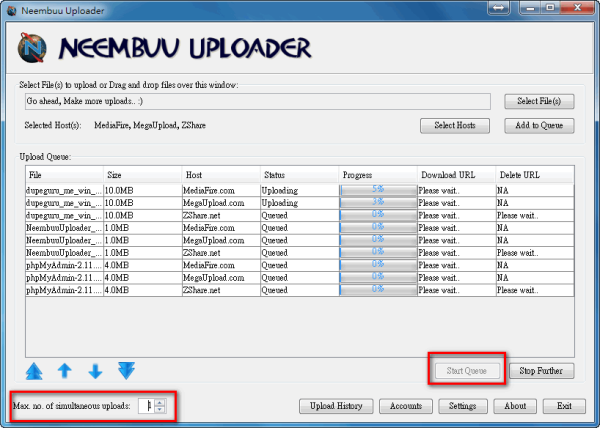Maximize the Neembuu Uploader window

tap(551, 8)
